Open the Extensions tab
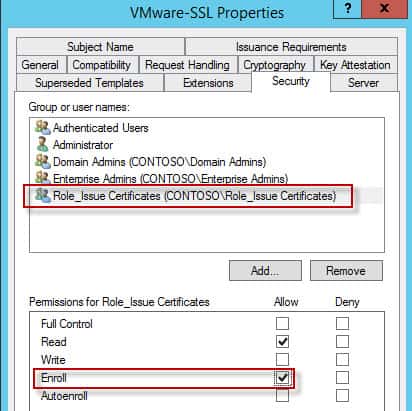Screen dimensions: 412x411 click(x=208, y=83)
